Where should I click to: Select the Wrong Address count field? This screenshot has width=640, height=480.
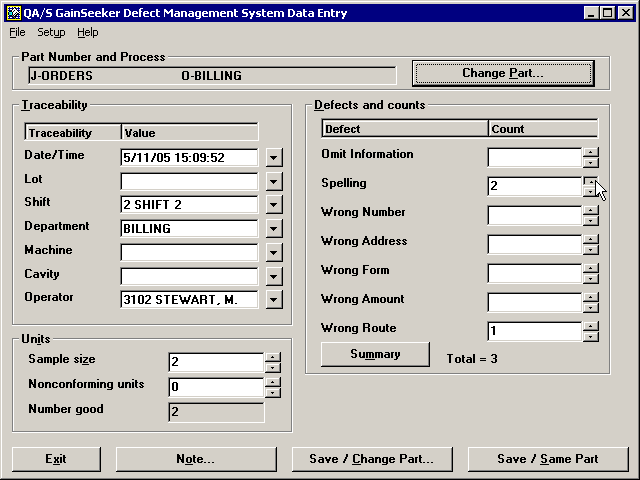(x=534, y=244)
